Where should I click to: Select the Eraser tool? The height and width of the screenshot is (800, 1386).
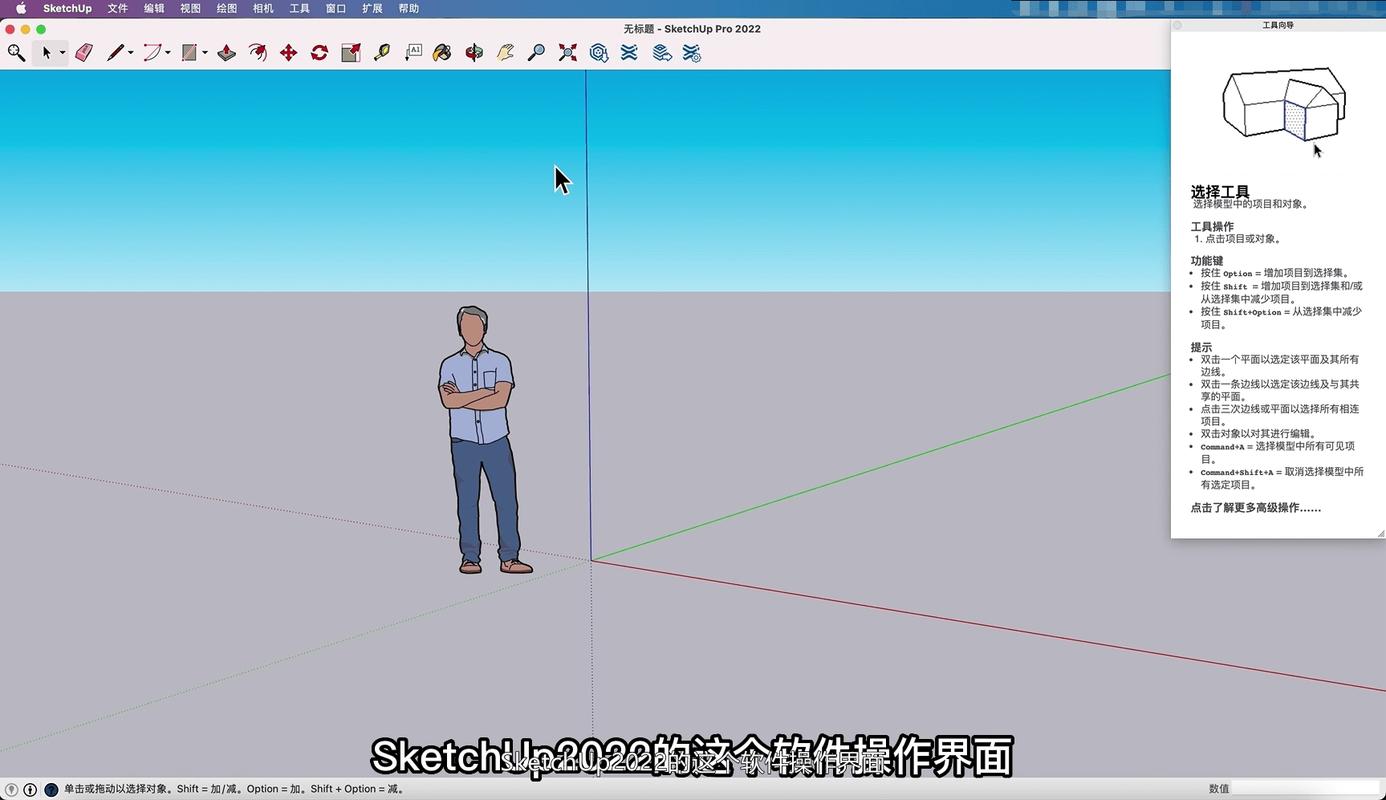click(x=84, y=53)
